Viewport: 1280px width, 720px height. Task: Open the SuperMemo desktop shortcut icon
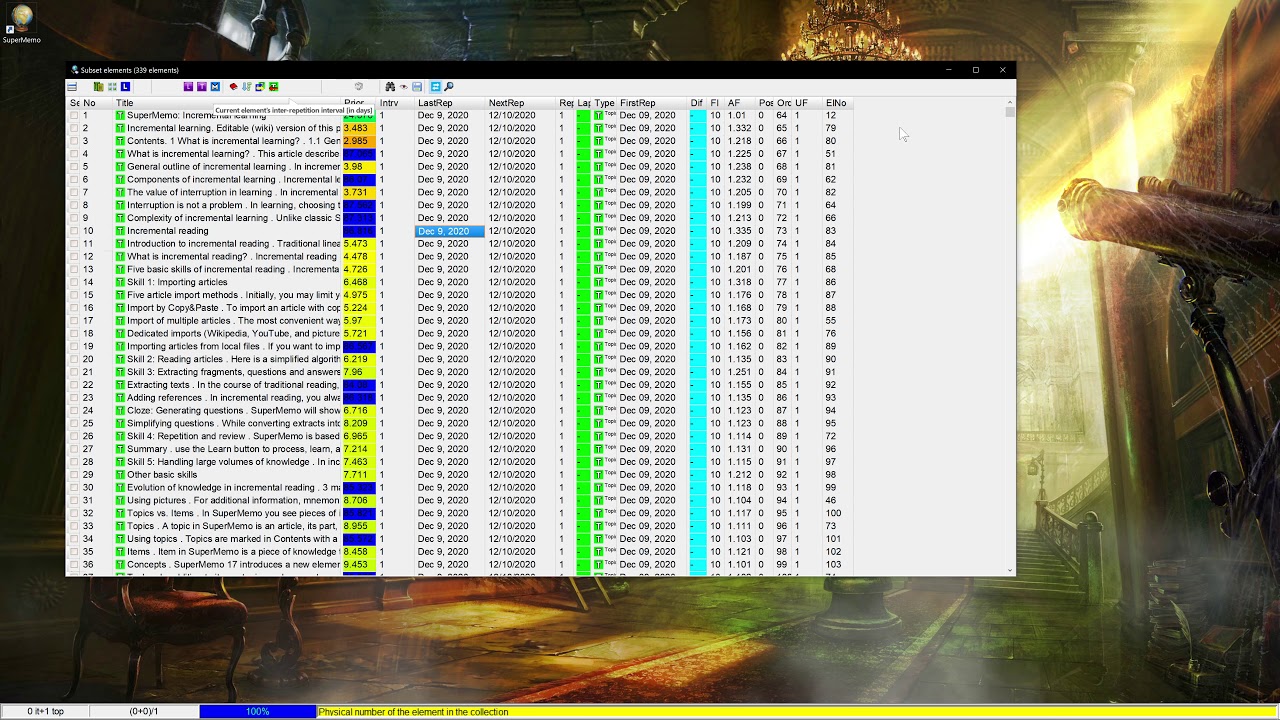(21, 25)
